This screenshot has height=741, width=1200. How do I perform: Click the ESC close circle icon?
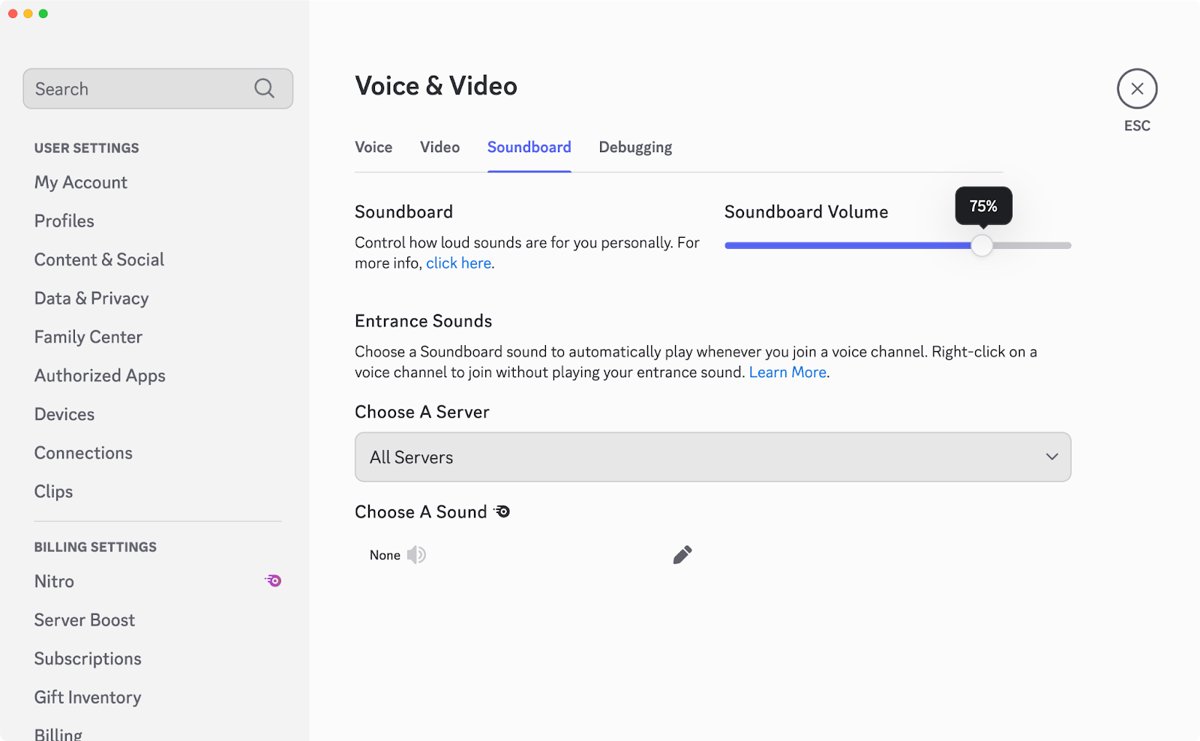1137,88
